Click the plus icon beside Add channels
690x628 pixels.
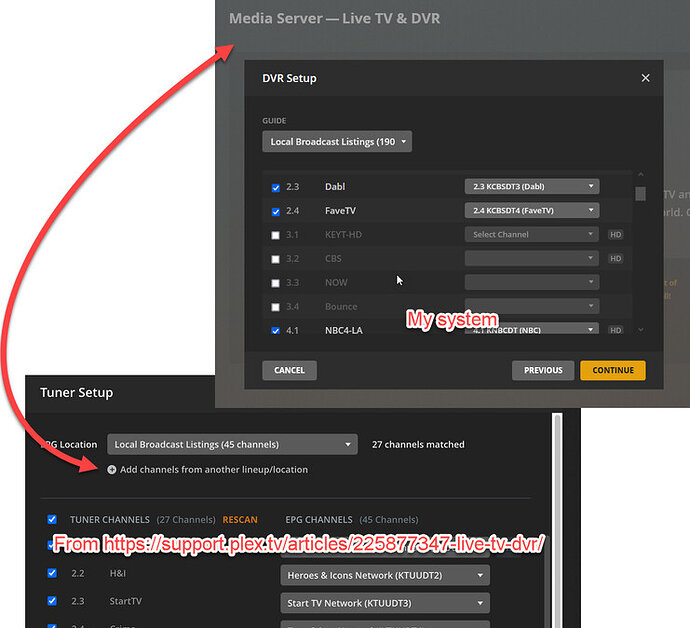click(x=112, y=470)
